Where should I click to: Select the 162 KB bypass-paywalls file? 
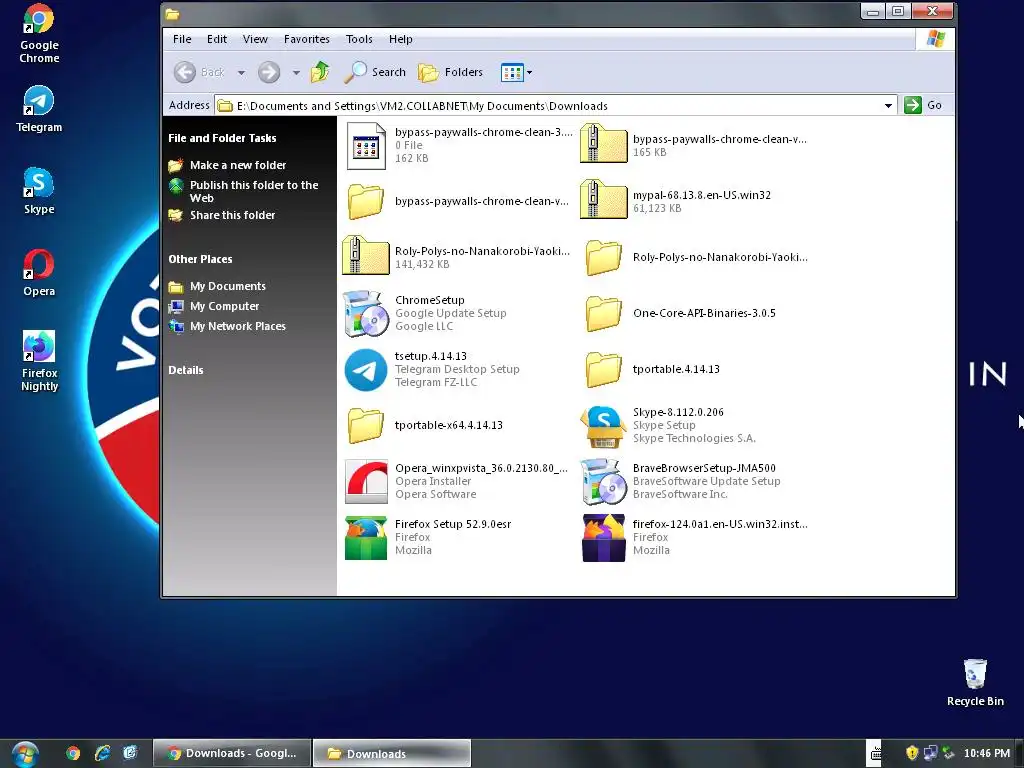click(366, 146)
